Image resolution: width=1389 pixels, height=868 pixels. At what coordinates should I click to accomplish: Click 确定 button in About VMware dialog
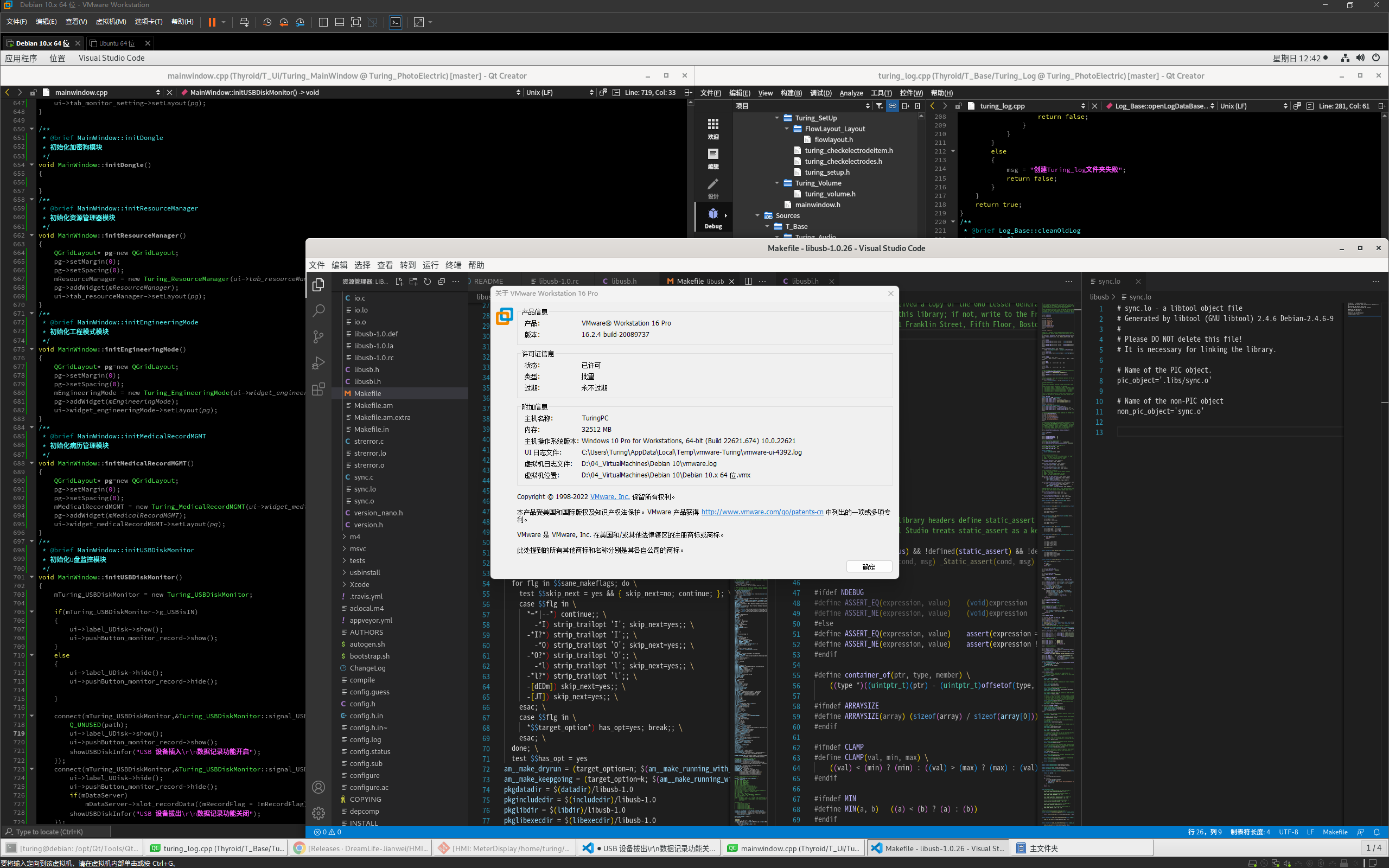tap(869, 566)
